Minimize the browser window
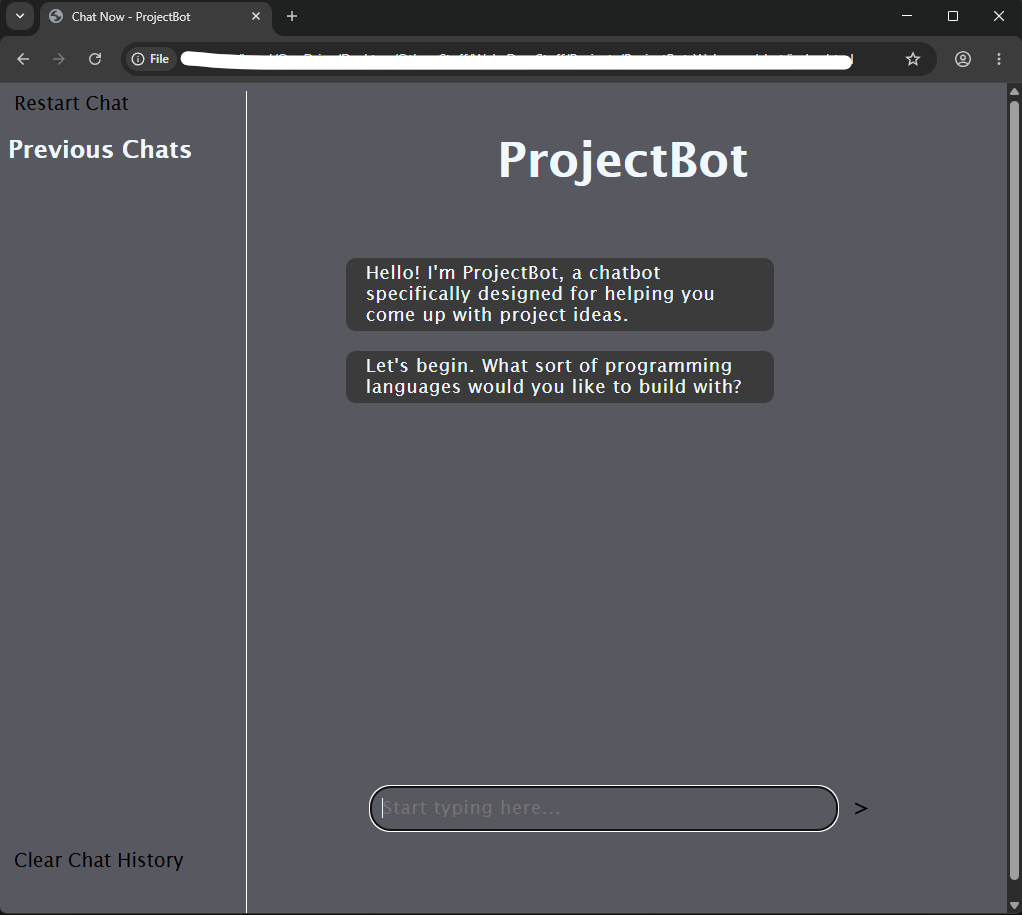 [x=907, y=16]
